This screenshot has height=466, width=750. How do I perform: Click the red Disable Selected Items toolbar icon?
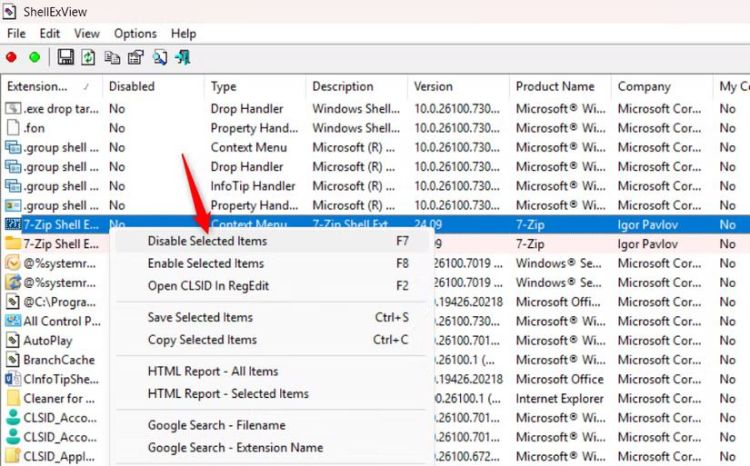pos(12,58)
